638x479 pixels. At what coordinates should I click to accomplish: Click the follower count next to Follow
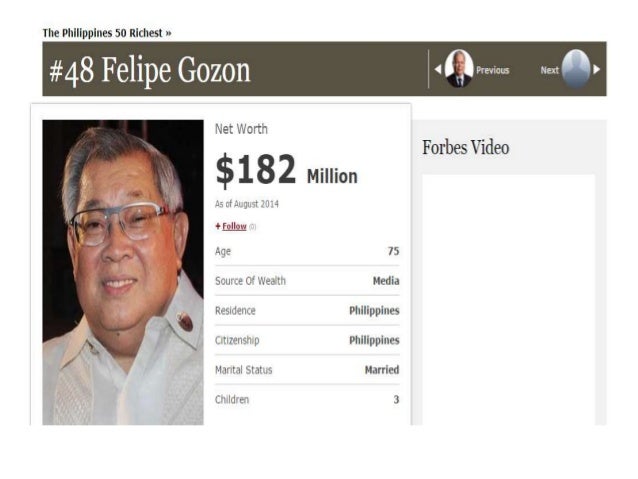[252, 227]
